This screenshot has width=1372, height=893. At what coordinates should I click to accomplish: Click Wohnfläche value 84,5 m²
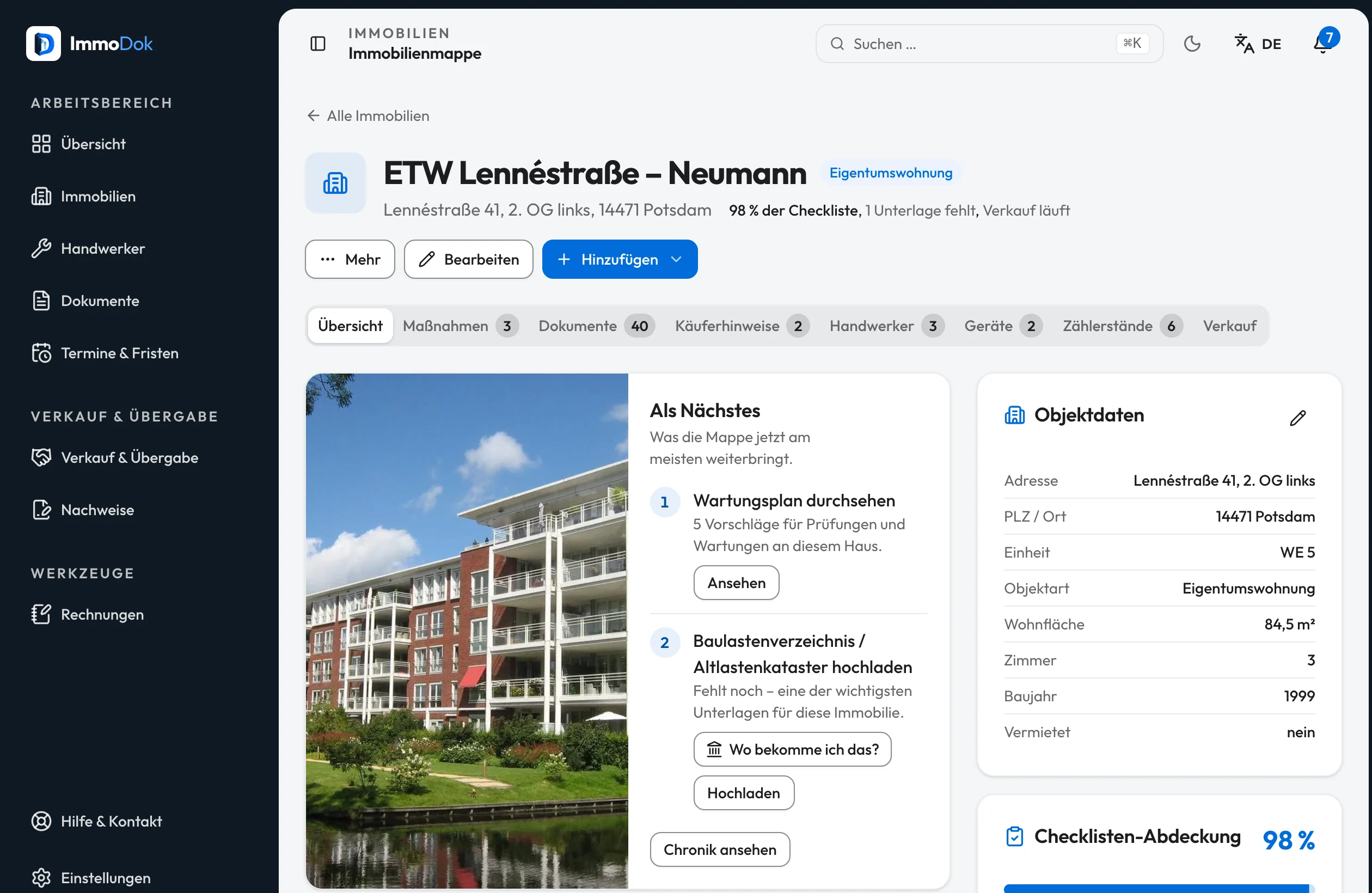1290,625
